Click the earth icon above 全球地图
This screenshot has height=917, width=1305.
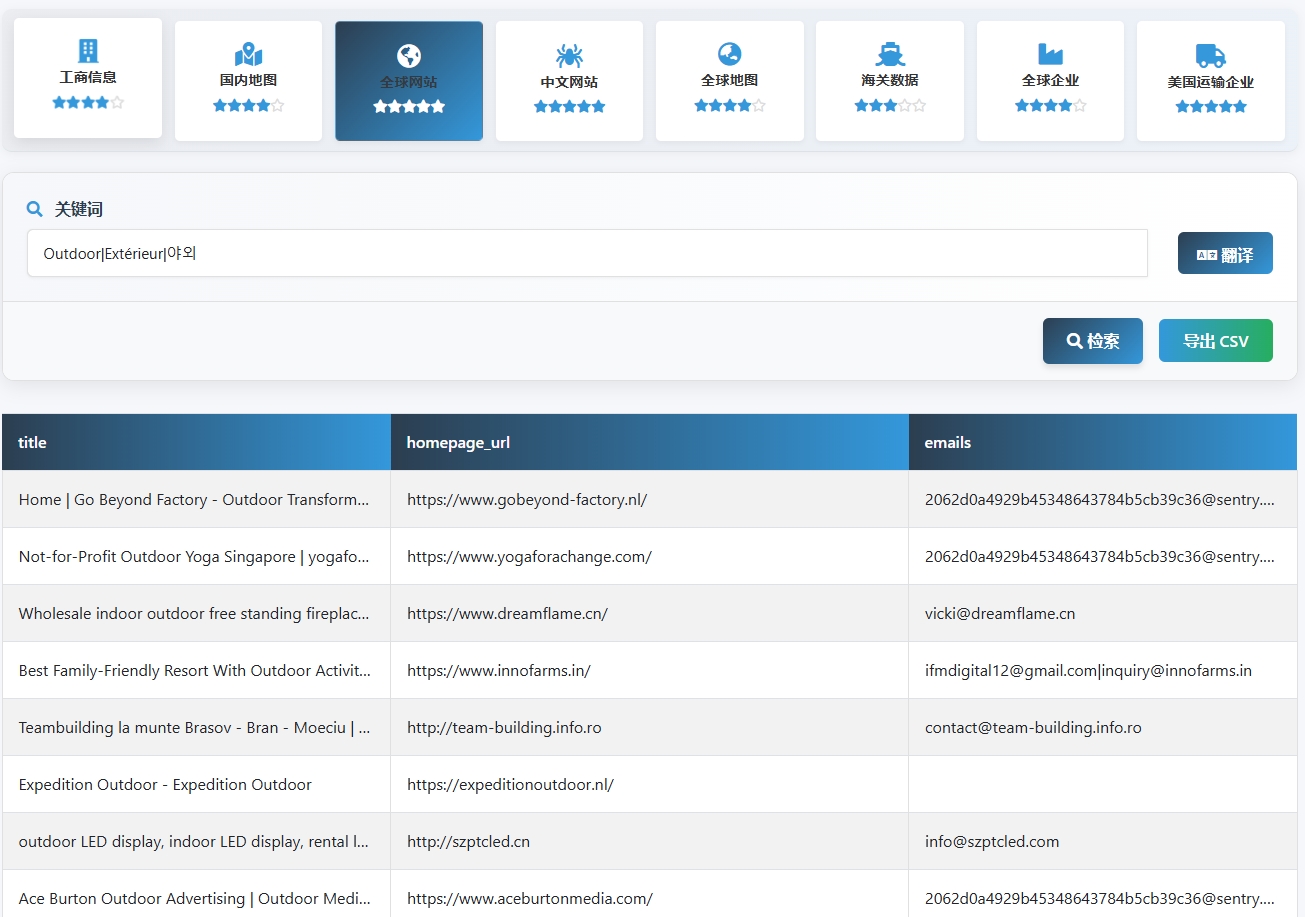click(730, 53)
